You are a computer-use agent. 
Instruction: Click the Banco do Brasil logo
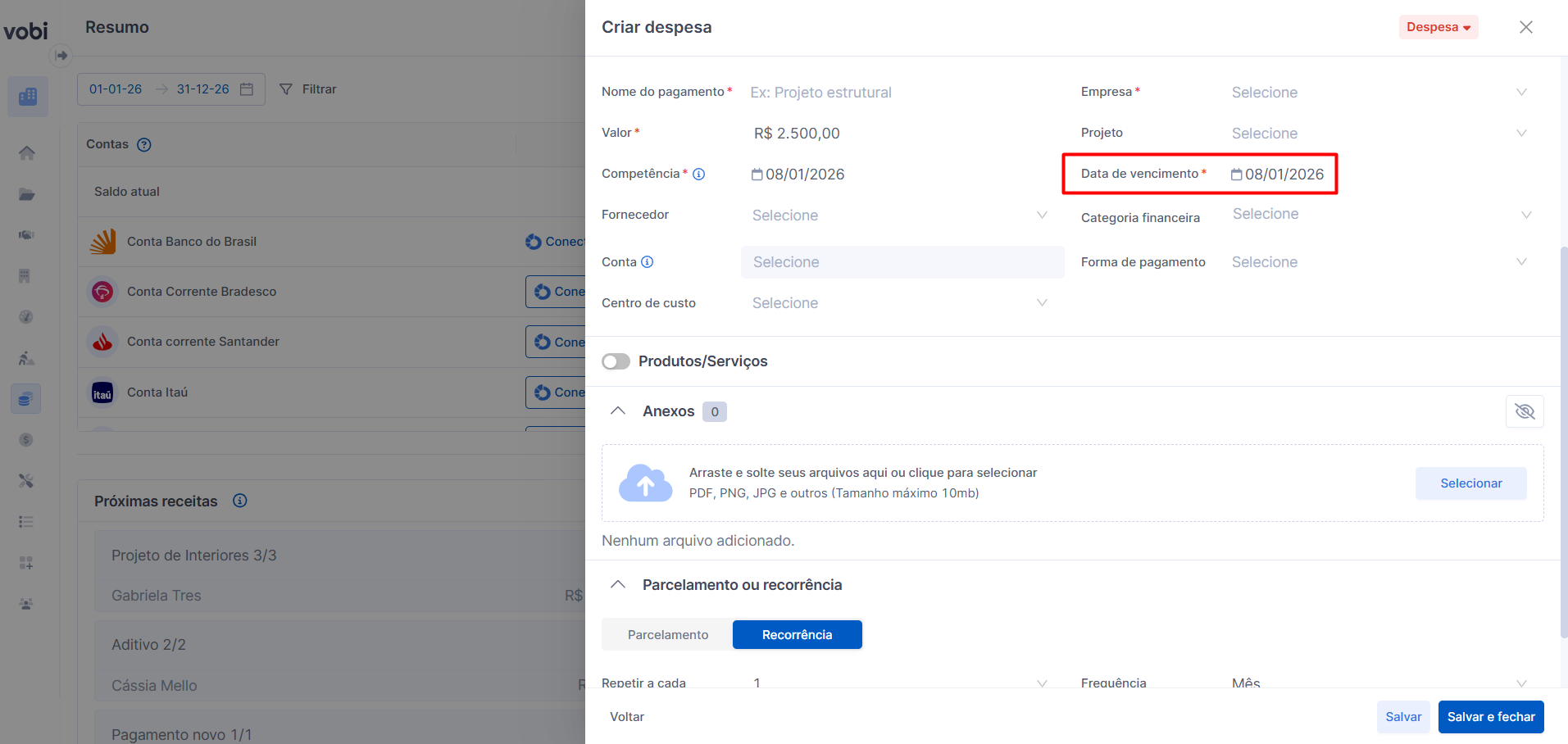[x=102, y=242]
